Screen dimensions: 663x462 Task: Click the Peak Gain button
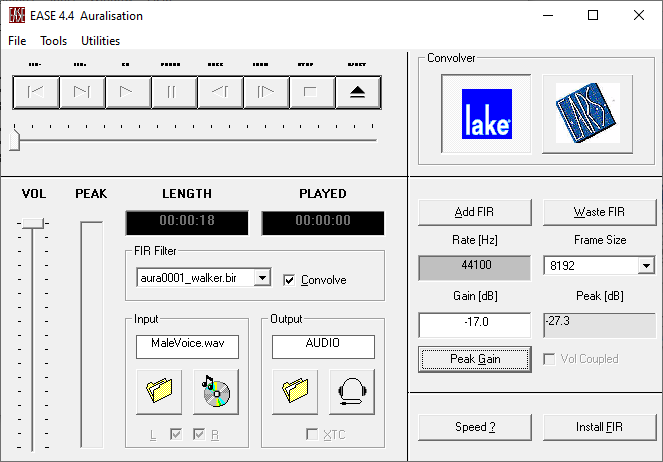[x=475, y=359]
